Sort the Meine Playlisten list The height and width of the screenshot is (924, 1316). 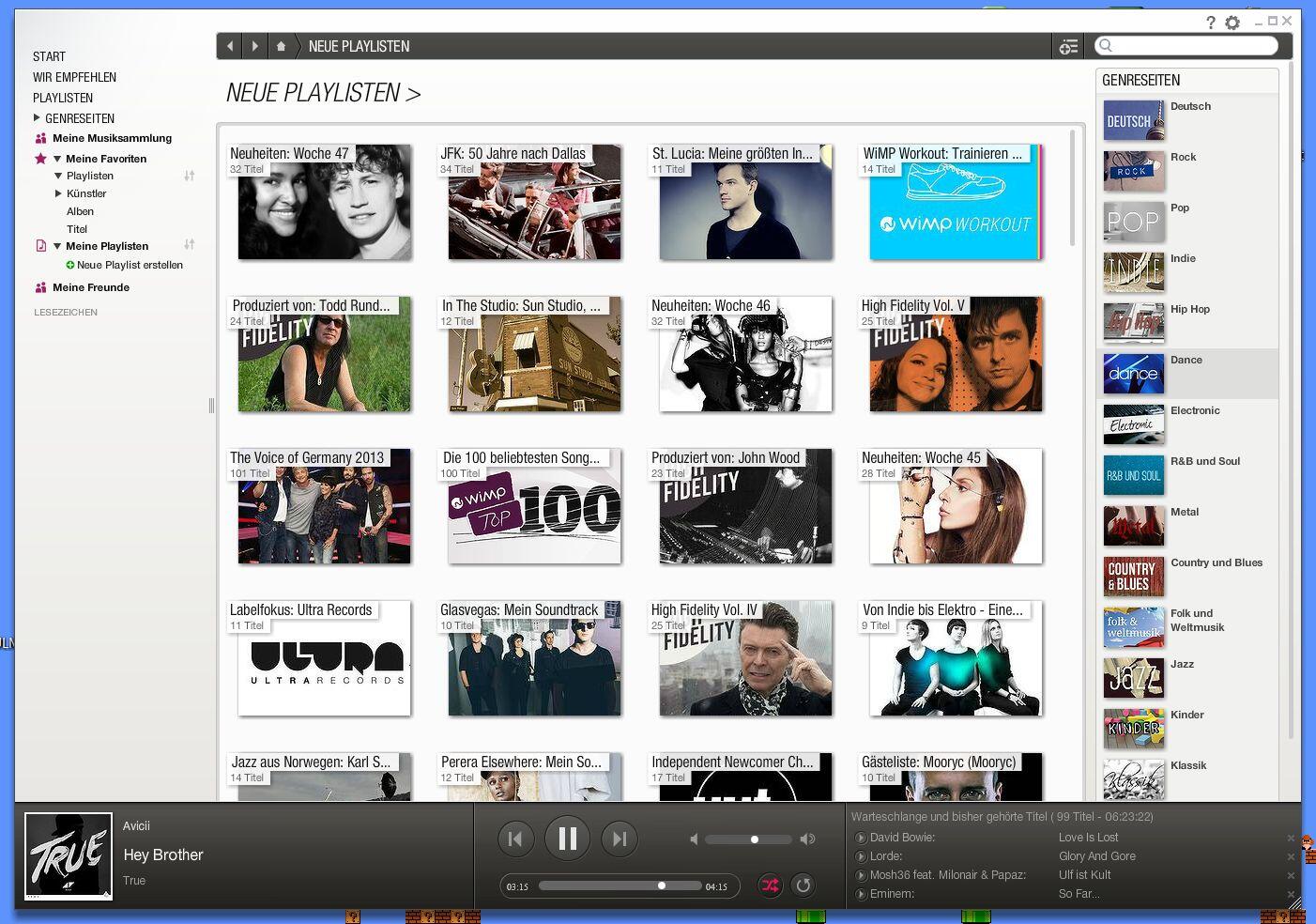[189, 244]
